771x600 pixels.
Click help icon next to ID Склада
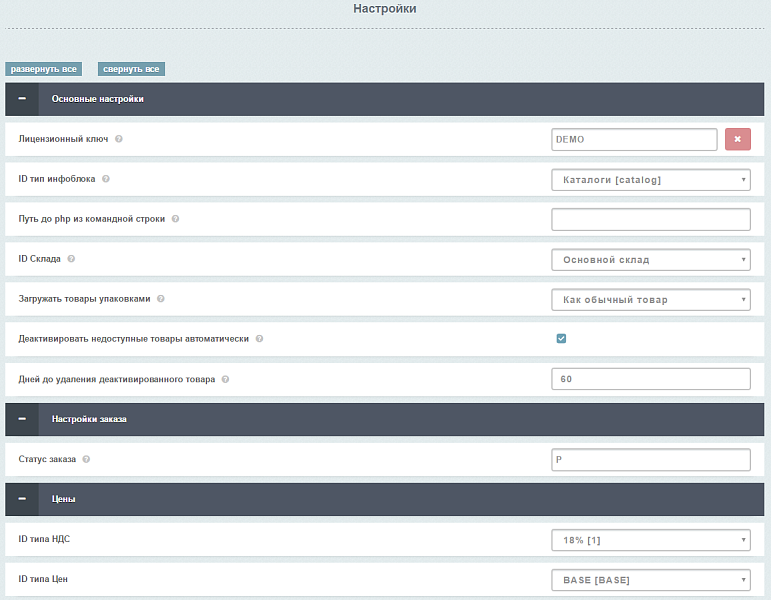point(71,259)
